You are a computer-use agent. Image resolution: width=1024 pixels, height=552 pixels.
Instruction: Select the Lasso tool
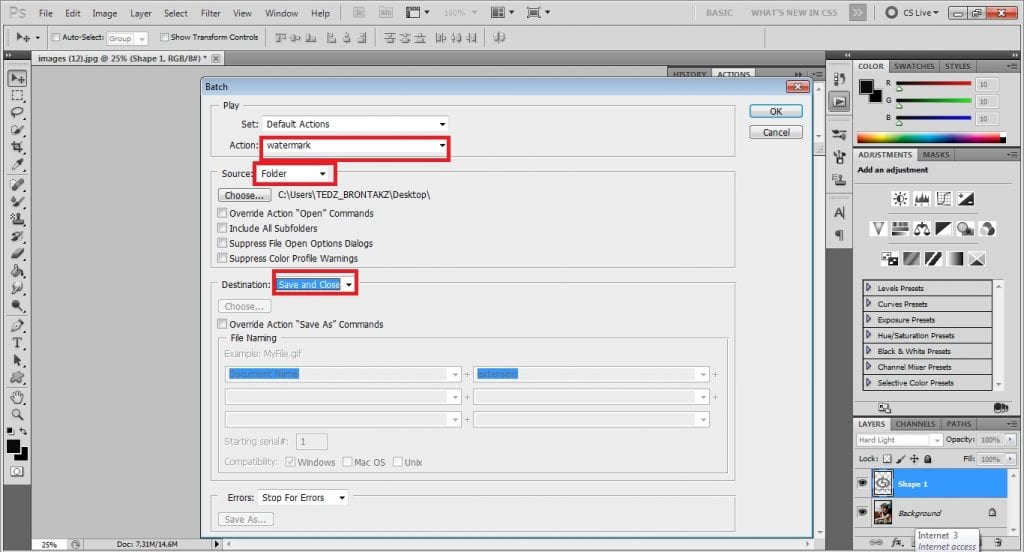click(x=18, y=113)
